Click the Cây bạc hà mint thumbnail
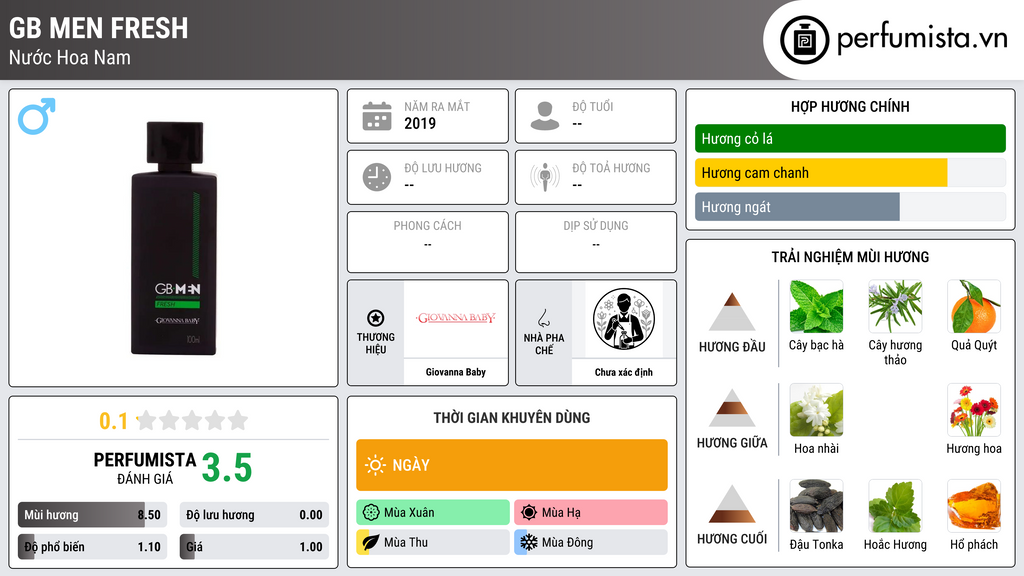 [x=816, y=306]
